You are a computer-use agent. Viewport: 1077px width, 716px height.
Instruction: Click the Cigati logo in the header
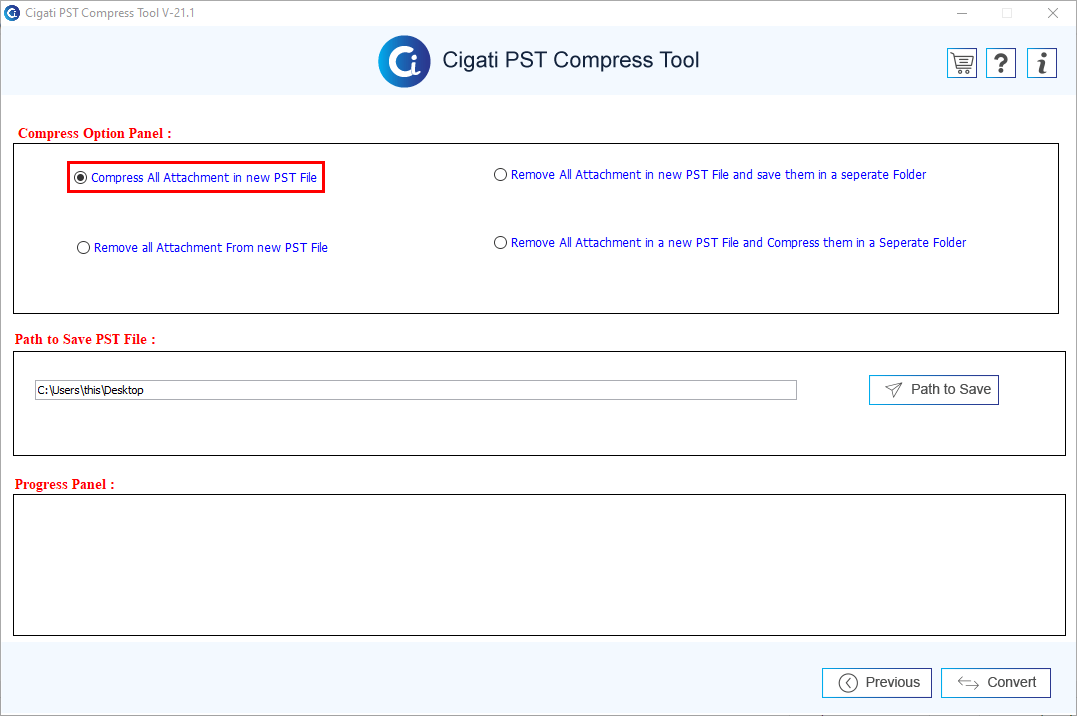click(x=405, y=61)
